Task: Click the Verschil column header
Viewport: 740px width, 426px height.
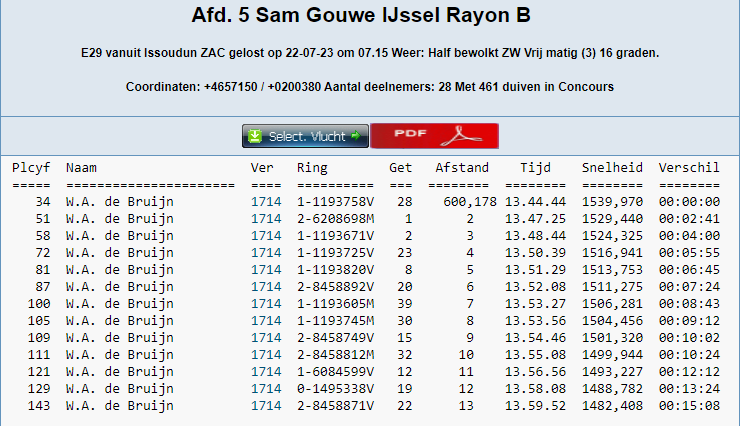Action: (688, 168)
